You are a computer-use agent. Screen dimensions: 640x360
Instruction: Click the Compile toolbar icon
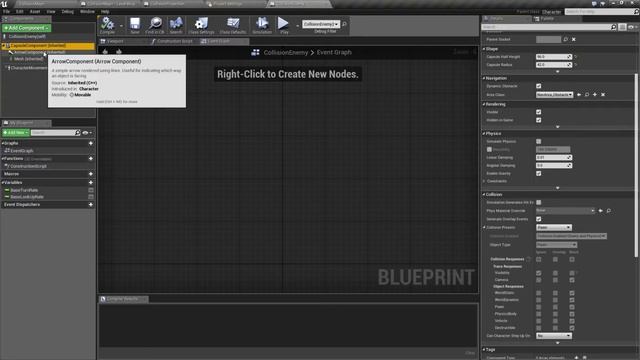click(107, 24)
